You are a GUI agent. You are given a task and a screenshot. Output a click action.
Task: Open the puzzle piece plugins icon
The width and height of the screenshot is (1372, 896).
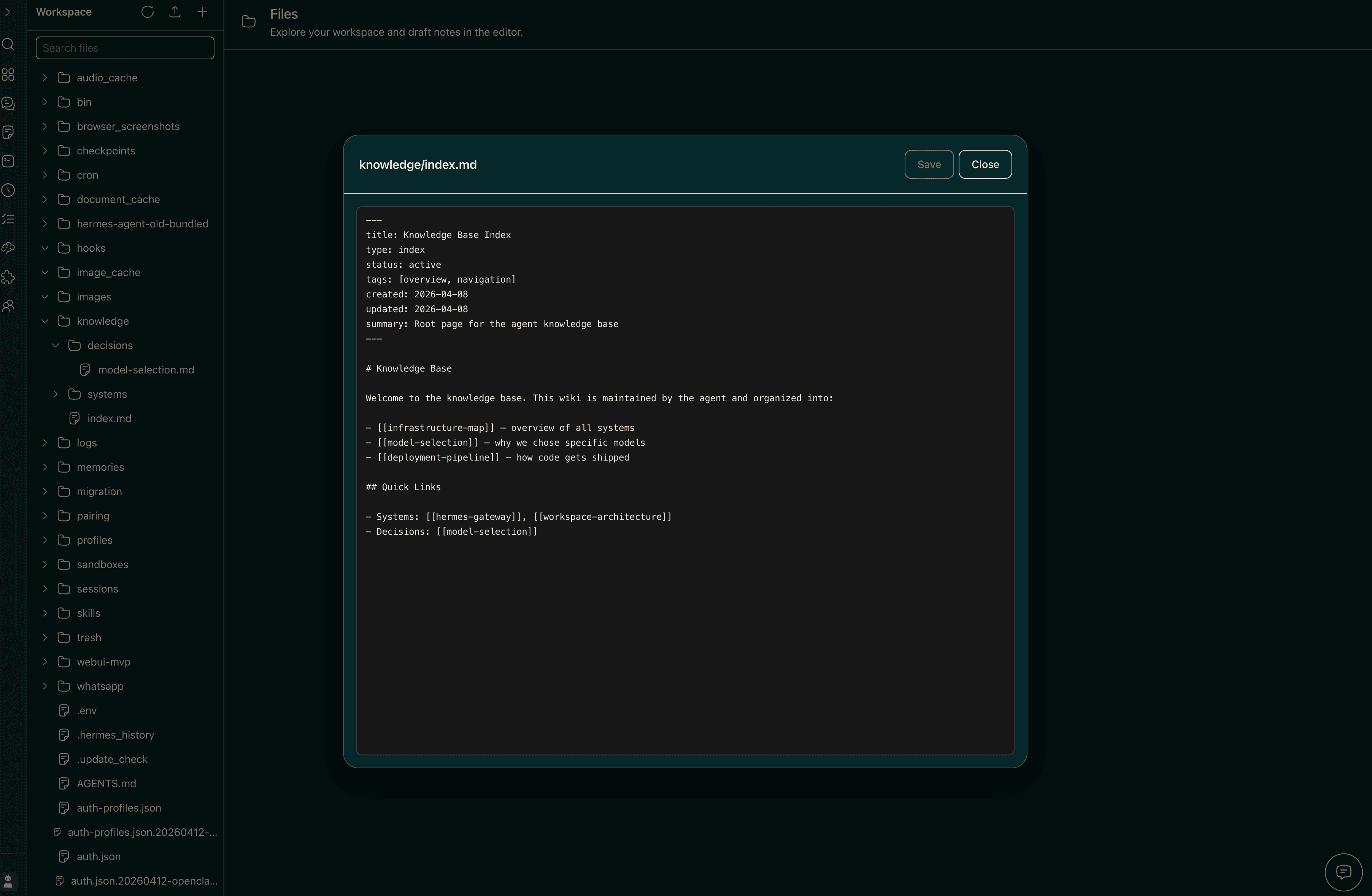(8, 277)
